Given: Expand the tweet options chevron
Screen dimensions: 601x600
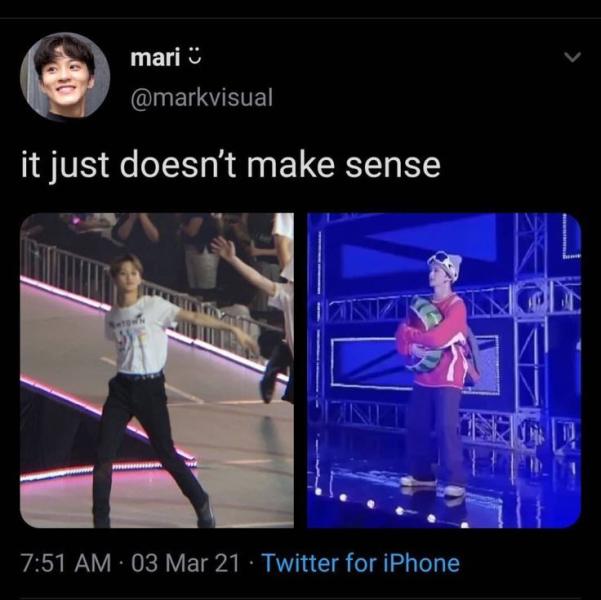Looking at the screenshot, I should [571, 59].
